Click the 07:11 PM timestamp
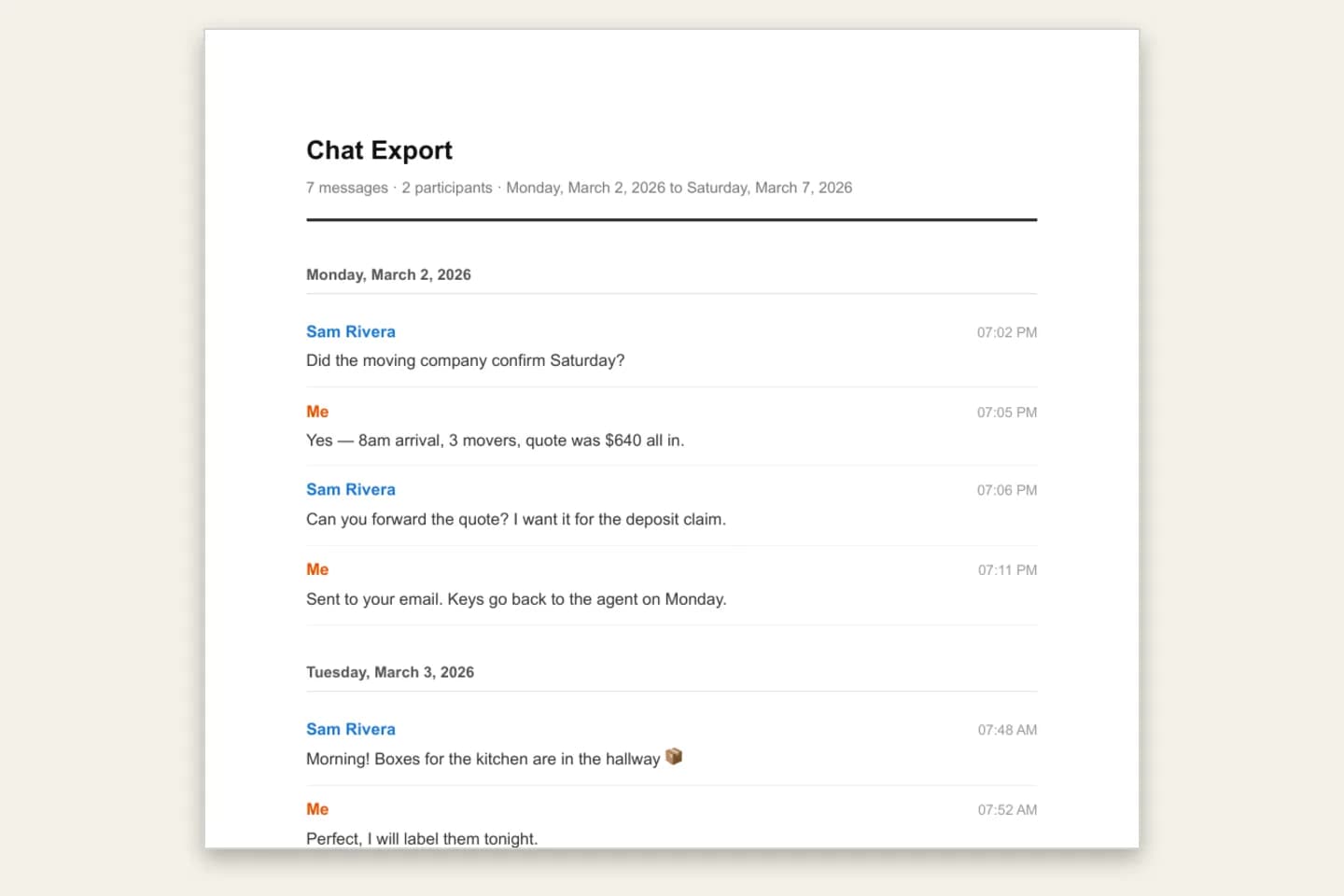Screen dimensions: 1344x896 coord(1007,570)
